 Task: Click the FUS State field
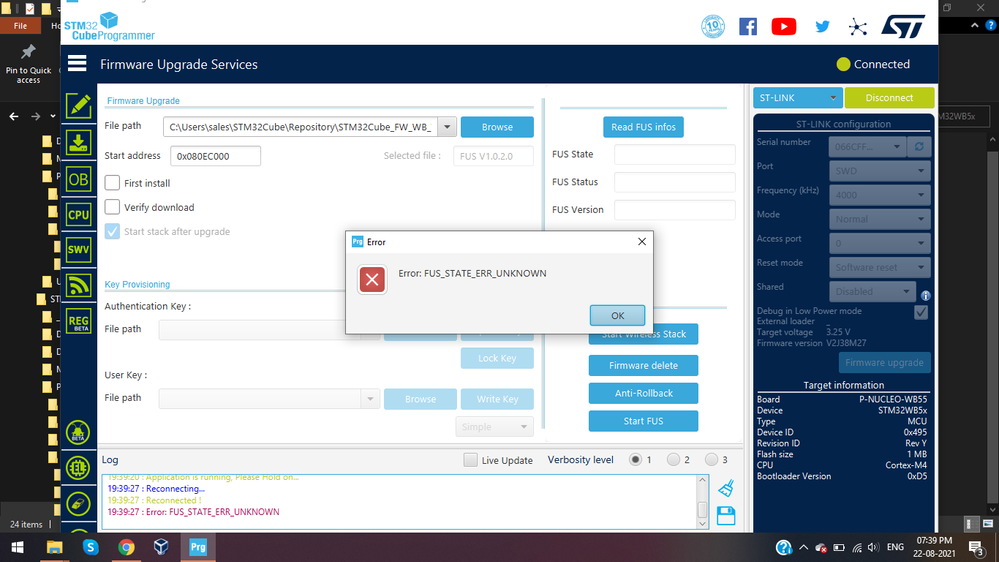pyautogui.click(x=675, y=154)
